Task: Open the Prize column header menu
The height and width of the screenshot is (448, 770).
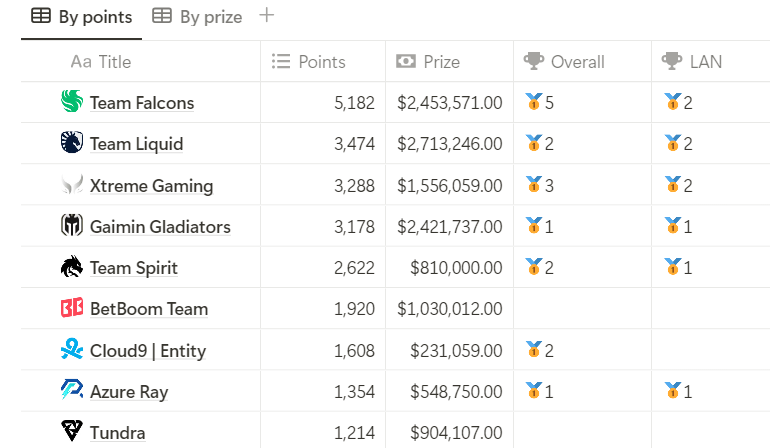Action: (x=449, y=61)
